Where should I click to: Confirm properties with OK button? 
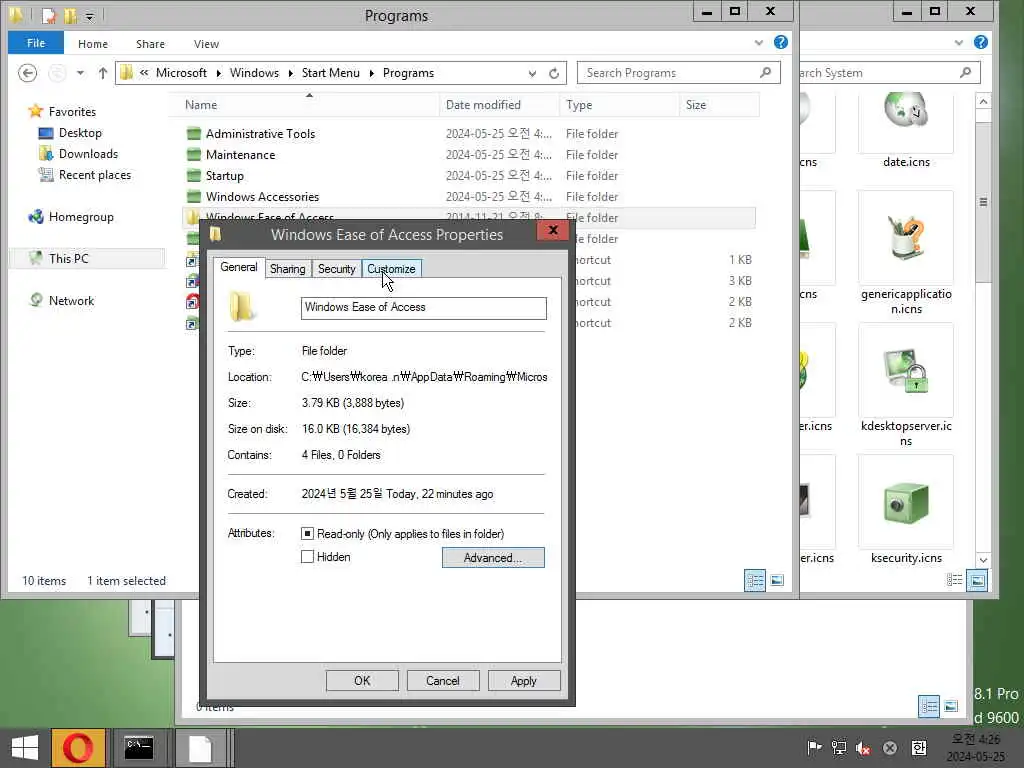pos(362,680)
